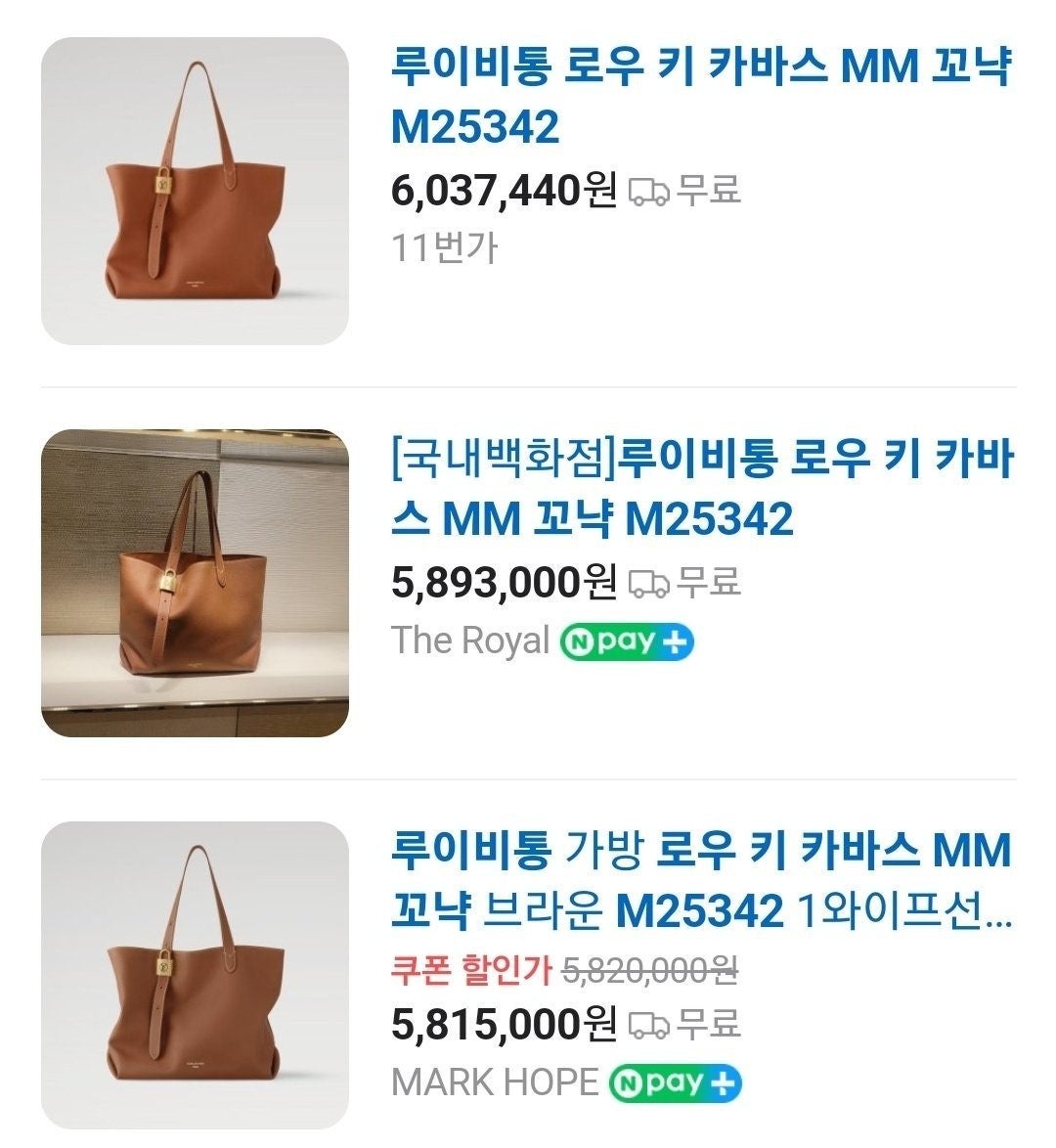The width and height of the screenshot is (1056, 1148).
Task: Click the 5,893,000원 price
Action: tap(504, 584)
